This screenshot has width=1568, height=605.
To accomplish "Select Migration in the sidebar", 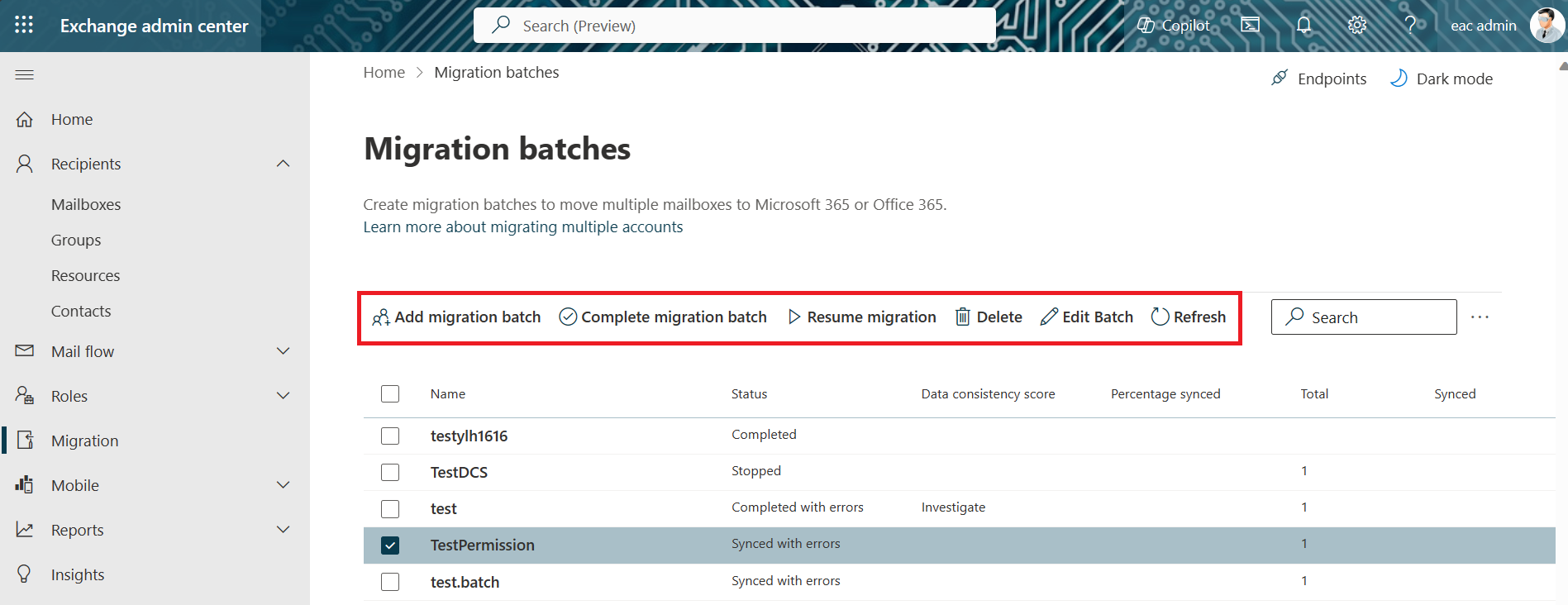I will [x=84, y=441].
